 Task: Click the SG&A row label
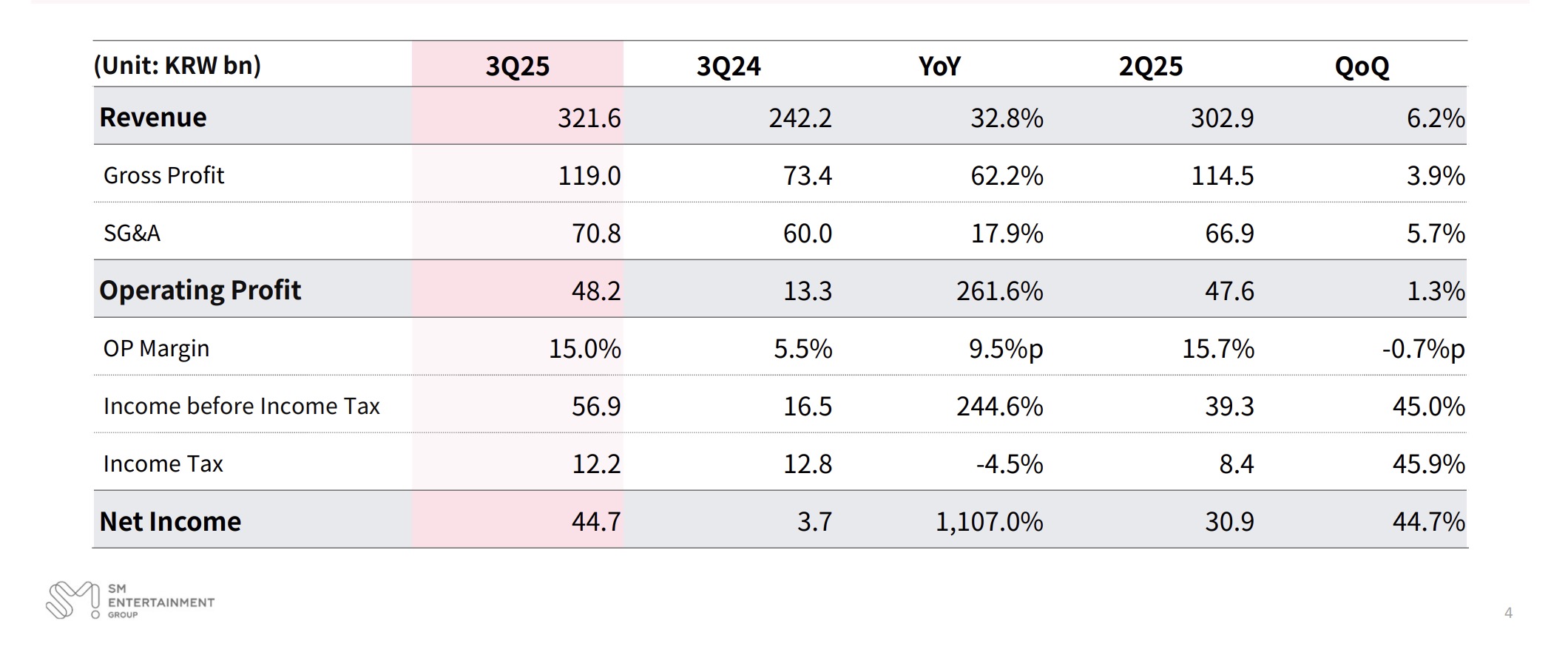(x=132, y=233)
